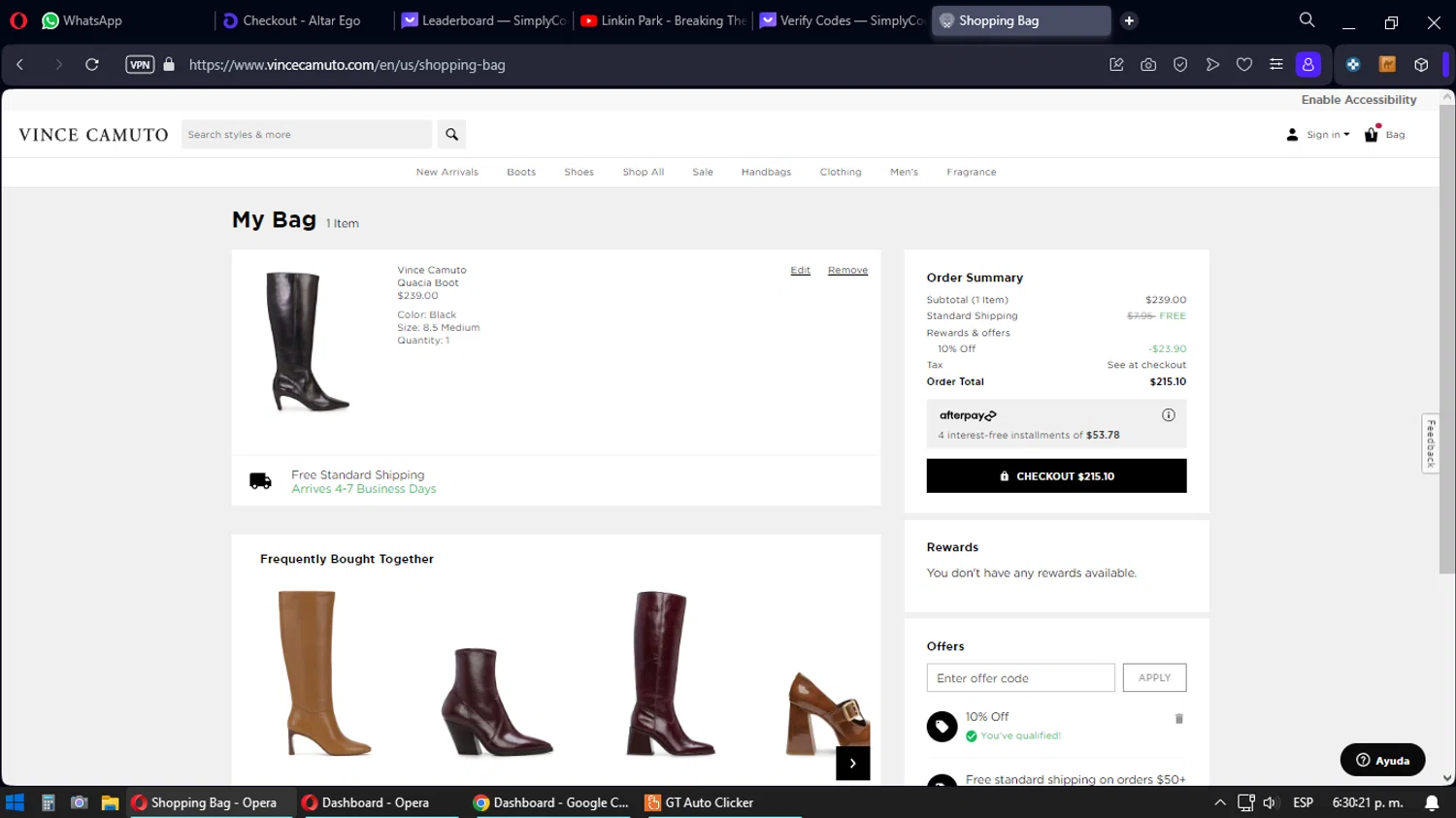Open the ad blocker shield icon
1456x818 pixels.
(x=1180, y=65)
